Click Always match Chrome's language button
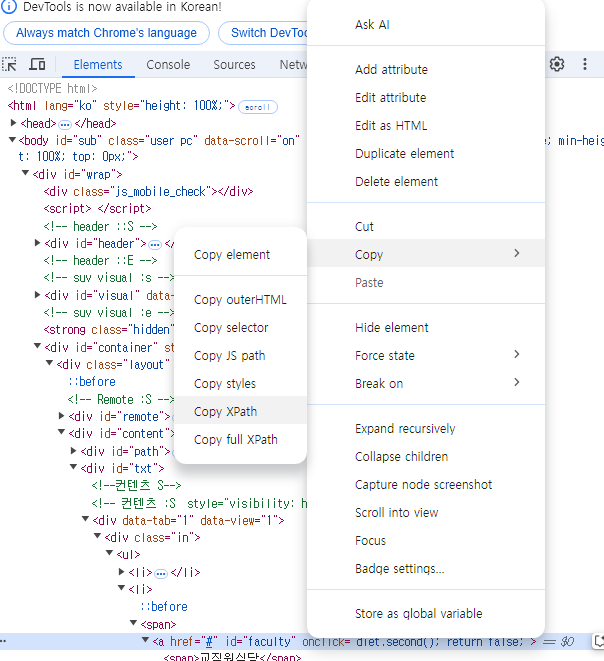Image resolution: width=604 pixels, height=661 pixels. tap(107, 33)
